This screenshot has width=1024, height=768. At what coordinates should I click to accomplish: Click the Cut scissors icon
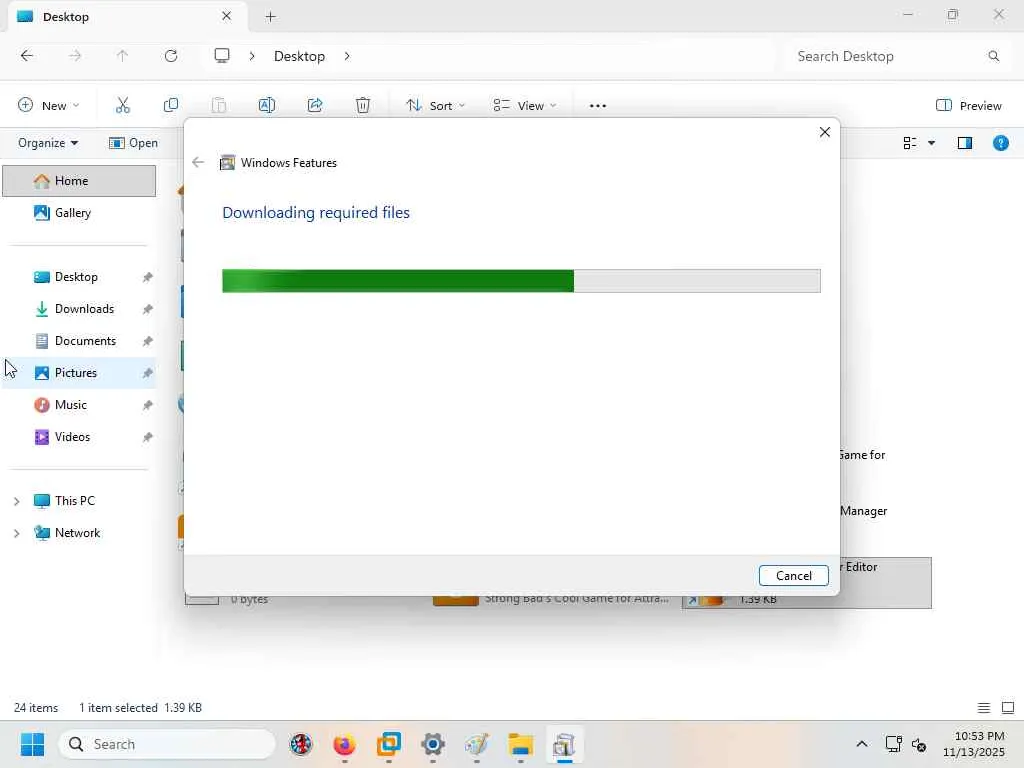pyautogui.click(x=123, y=105)
